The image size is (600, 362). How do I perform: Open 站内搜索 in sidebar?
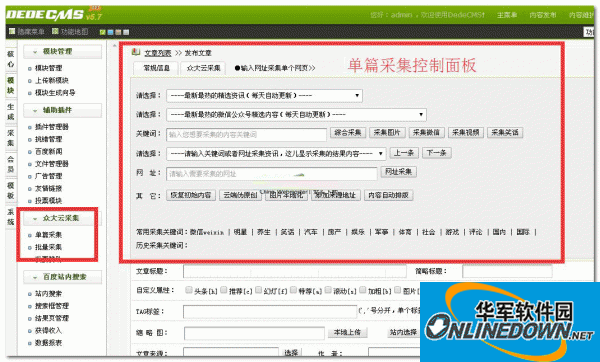click(49, 294)
